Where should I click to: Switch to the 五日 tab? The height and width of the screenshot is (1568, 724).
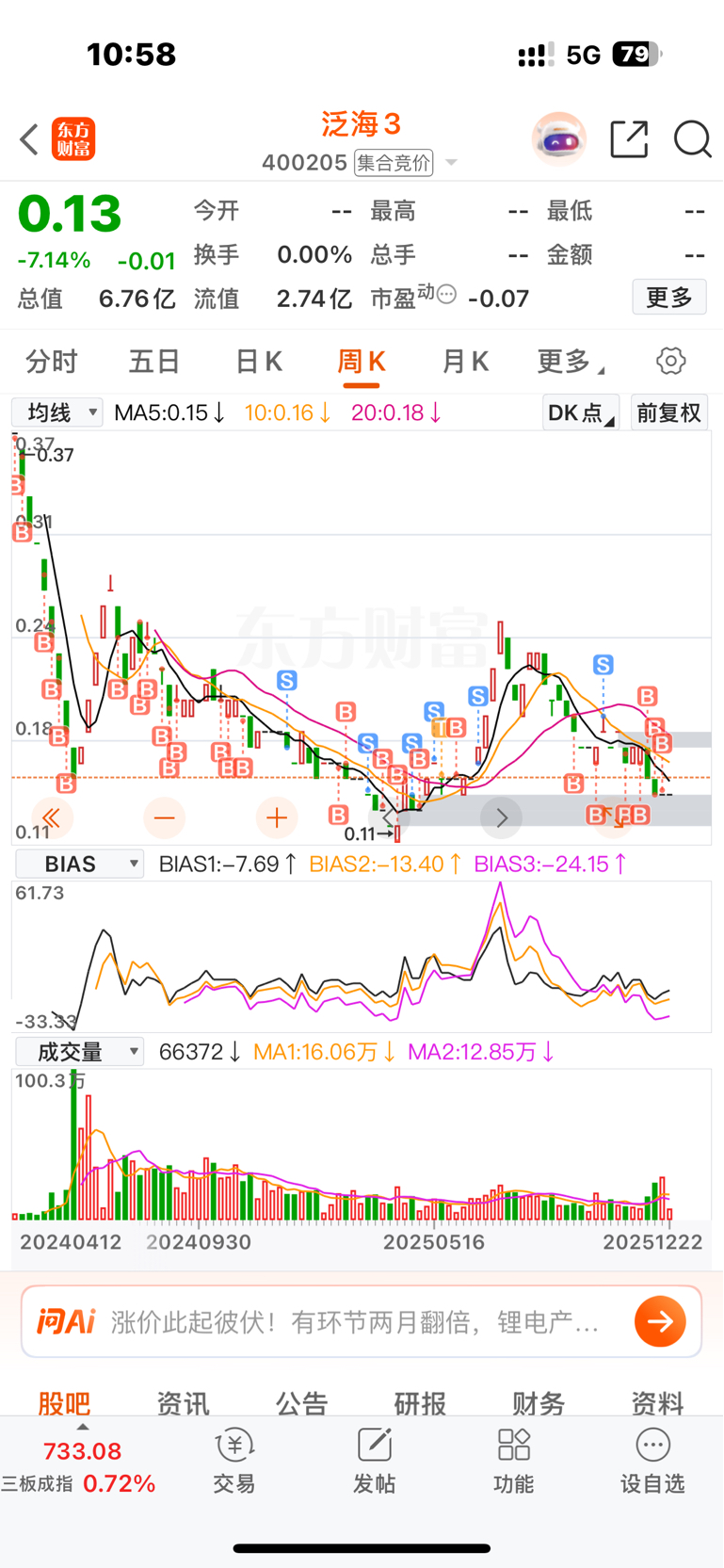154,361
